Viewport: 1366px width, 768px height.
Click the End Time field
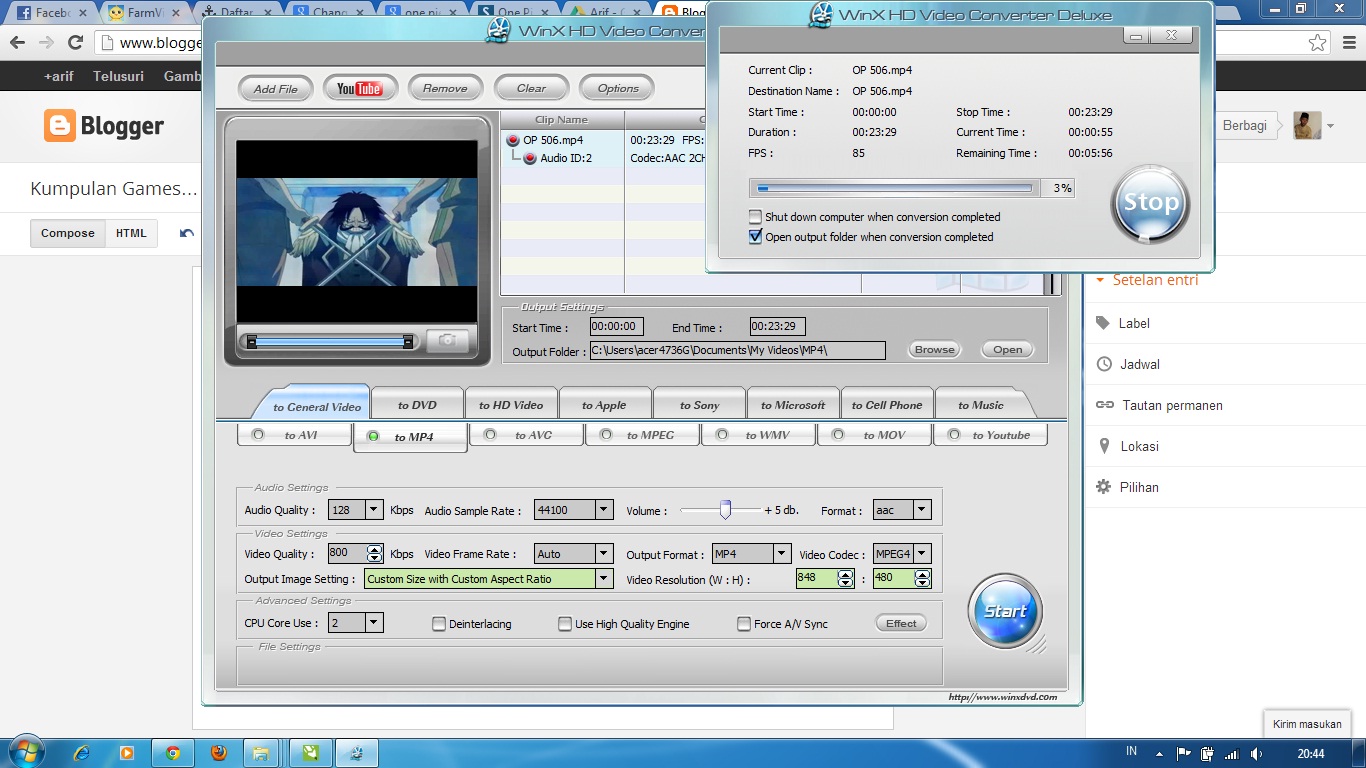point(778,326)
